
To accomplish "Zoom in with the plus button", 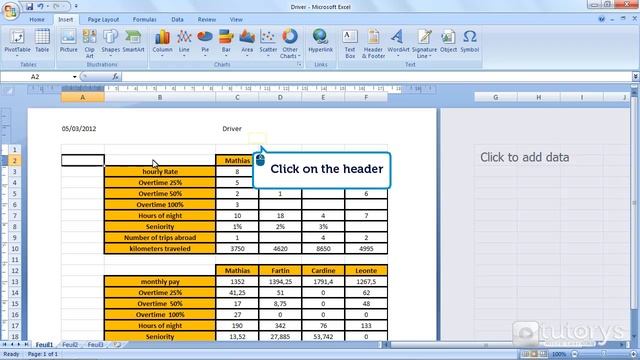I will (634, 354).
